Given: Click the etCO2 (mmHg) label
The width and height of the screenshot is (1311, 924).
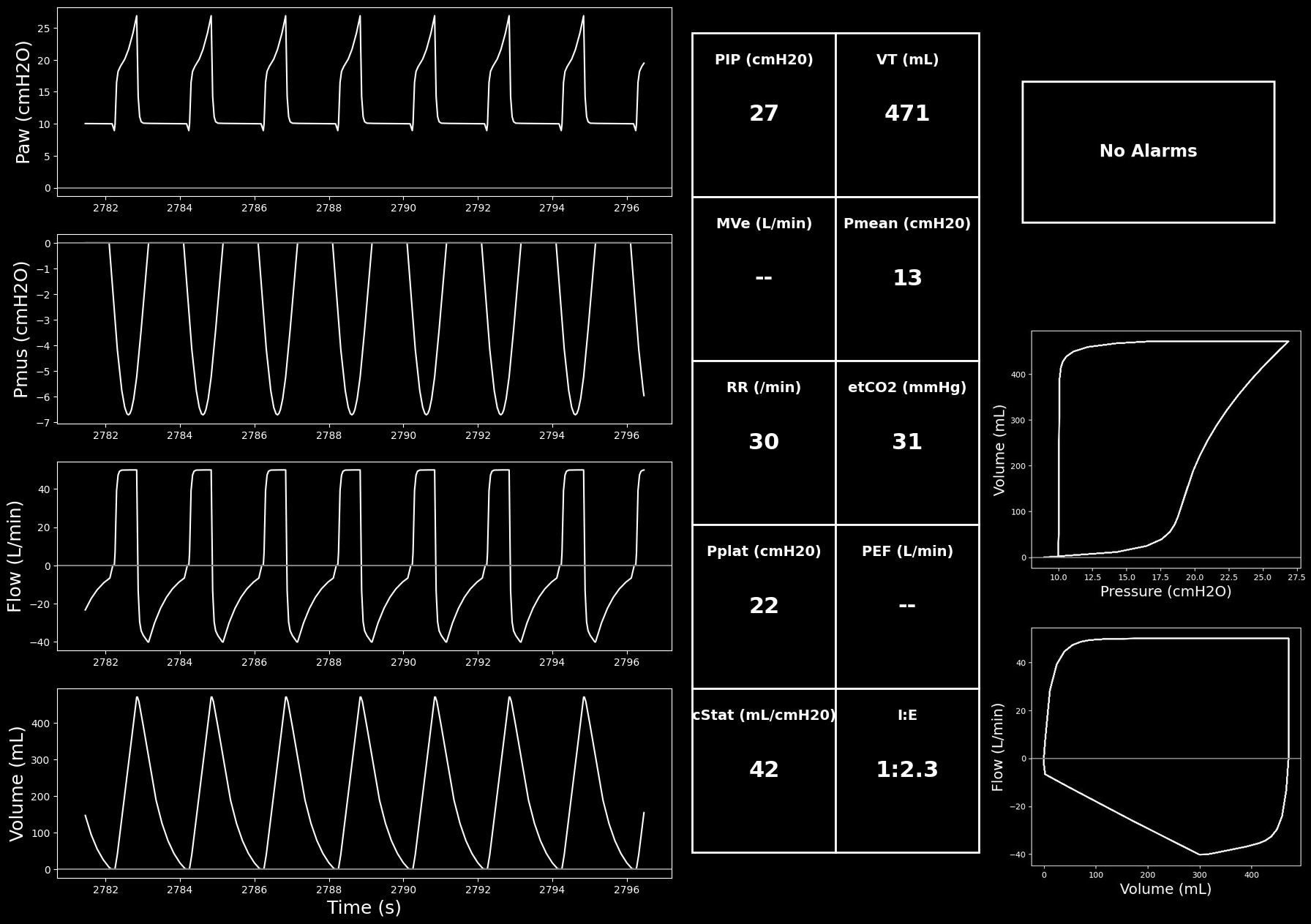Looking at the screenshot, I should (907, 388).
